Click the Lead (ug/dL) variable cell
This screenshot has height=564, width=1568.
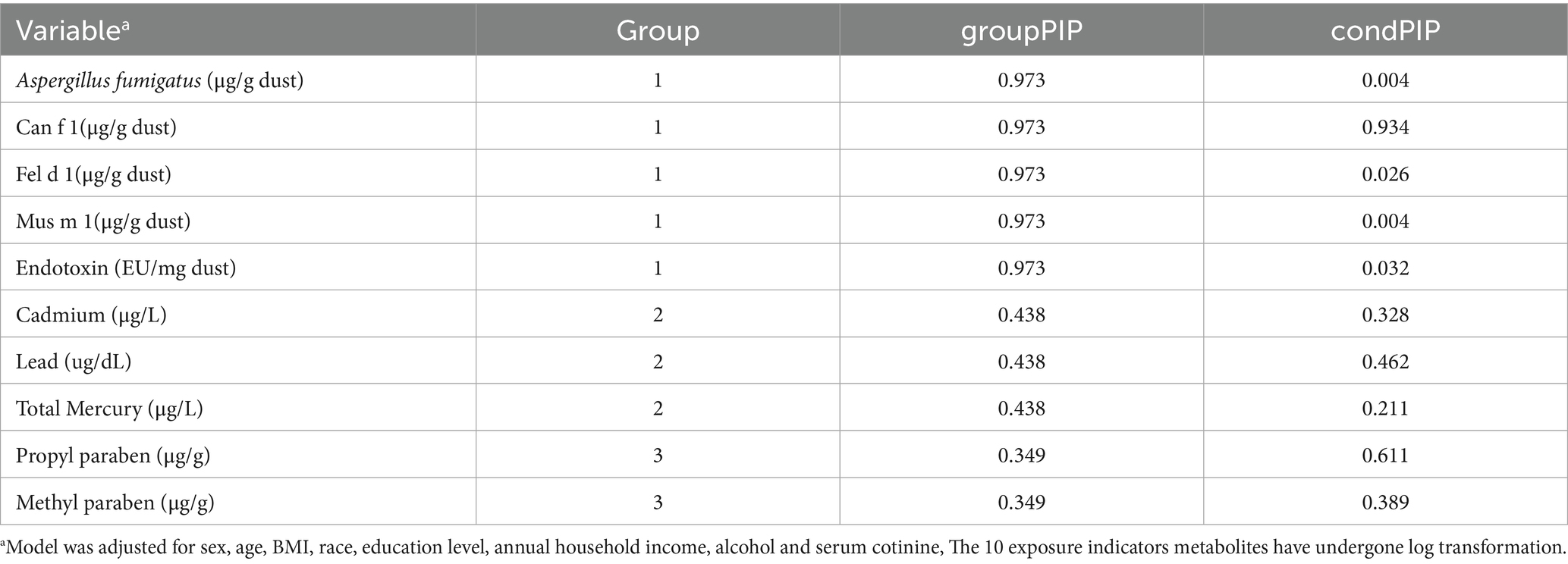[x=74, y=362]
